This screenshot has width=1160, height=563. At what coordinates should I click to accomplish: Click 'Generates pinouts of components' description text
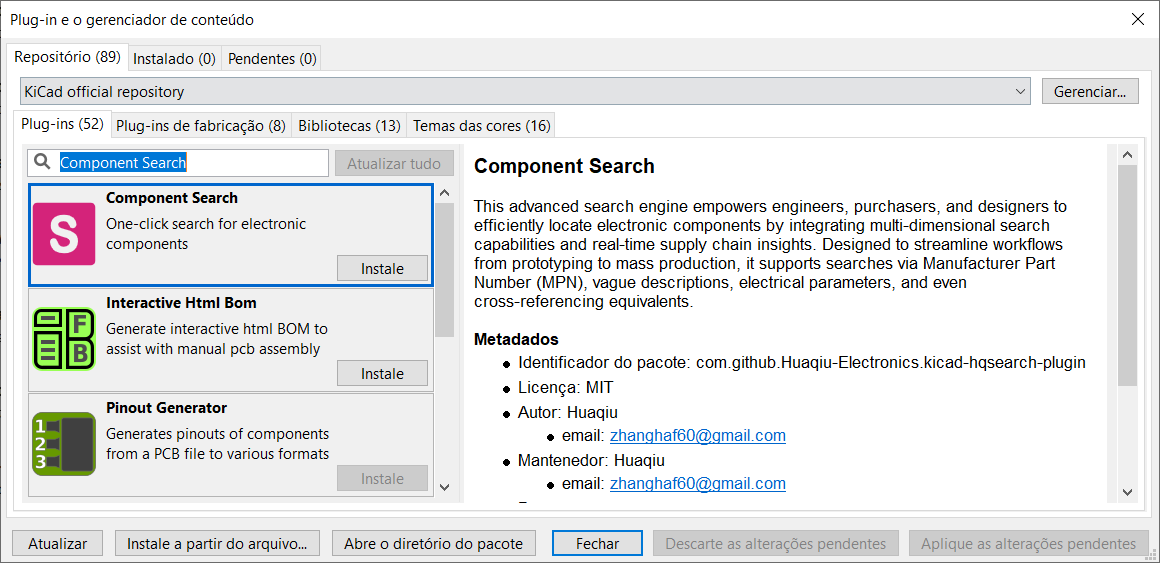pos(218,443)
